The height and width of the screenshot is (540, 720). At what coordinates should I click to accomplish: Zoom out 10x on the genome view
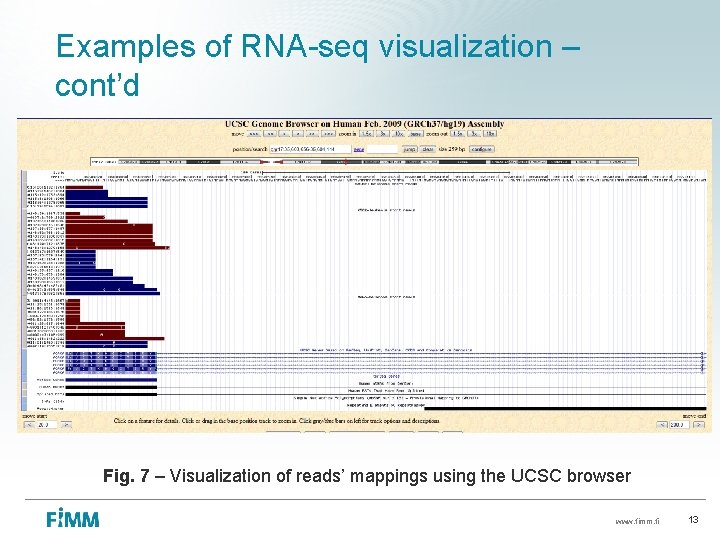(x=490, y=134)
